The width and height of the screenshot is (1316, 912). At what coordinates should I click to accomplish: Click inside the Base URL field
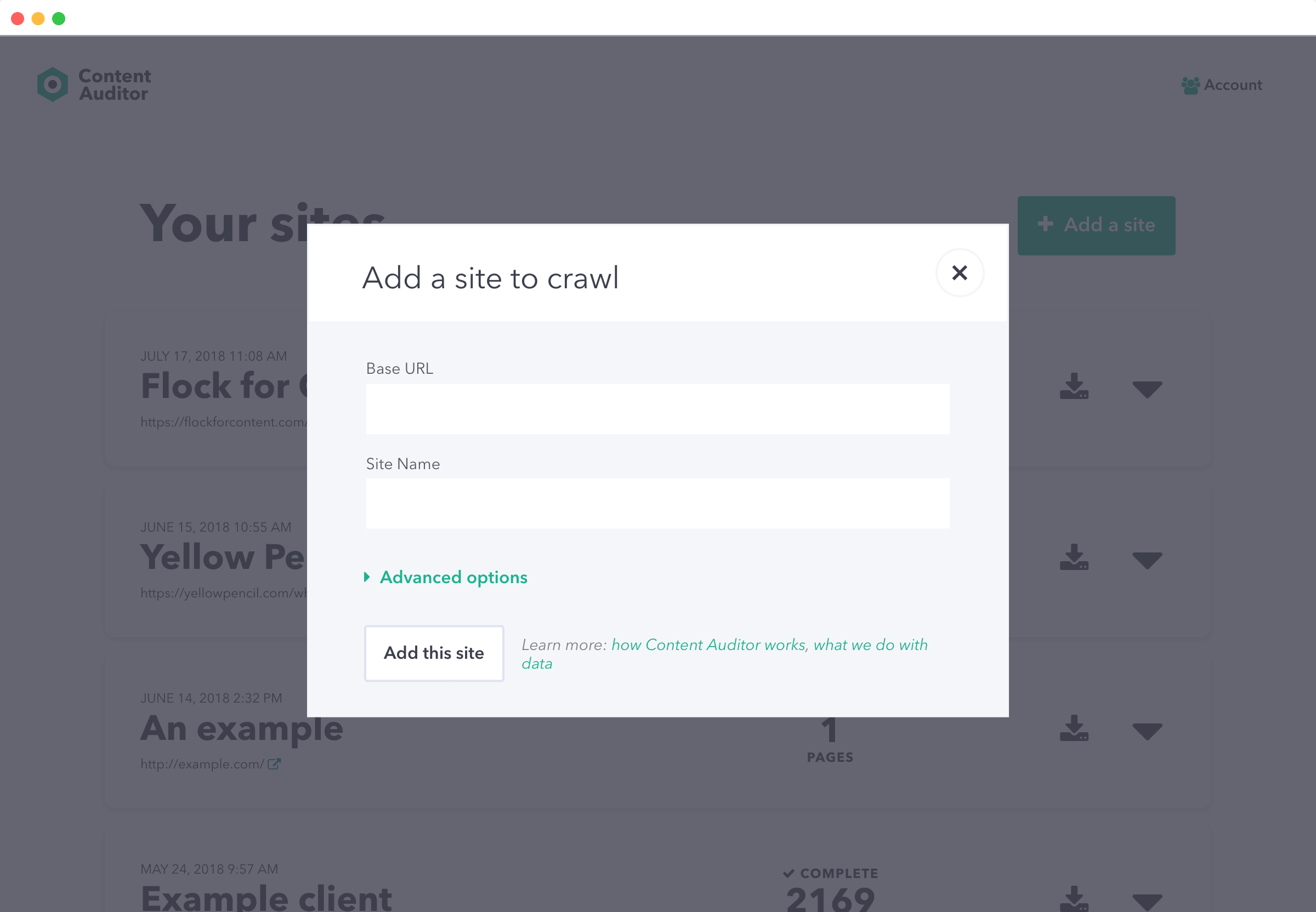[657, 408]
